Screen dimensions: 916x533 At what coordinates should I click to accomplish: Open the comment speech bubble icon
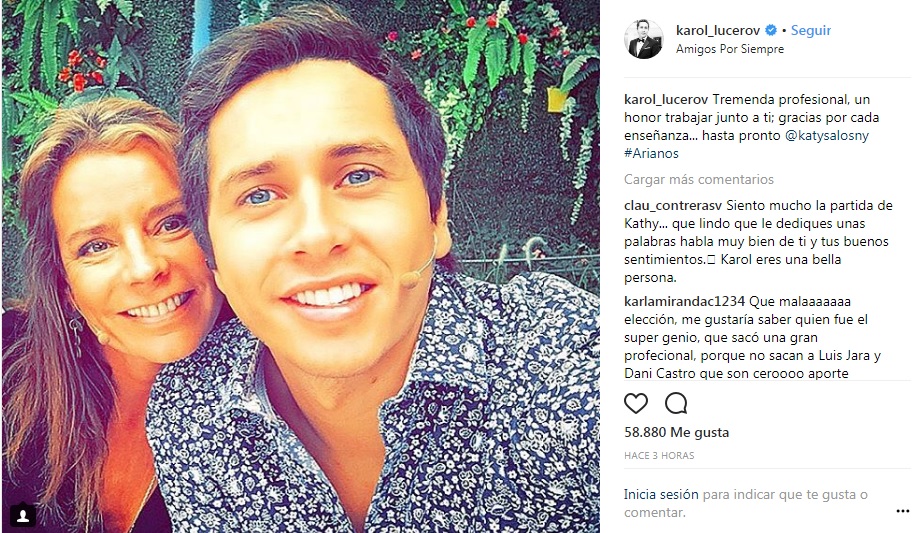[675, 403]
